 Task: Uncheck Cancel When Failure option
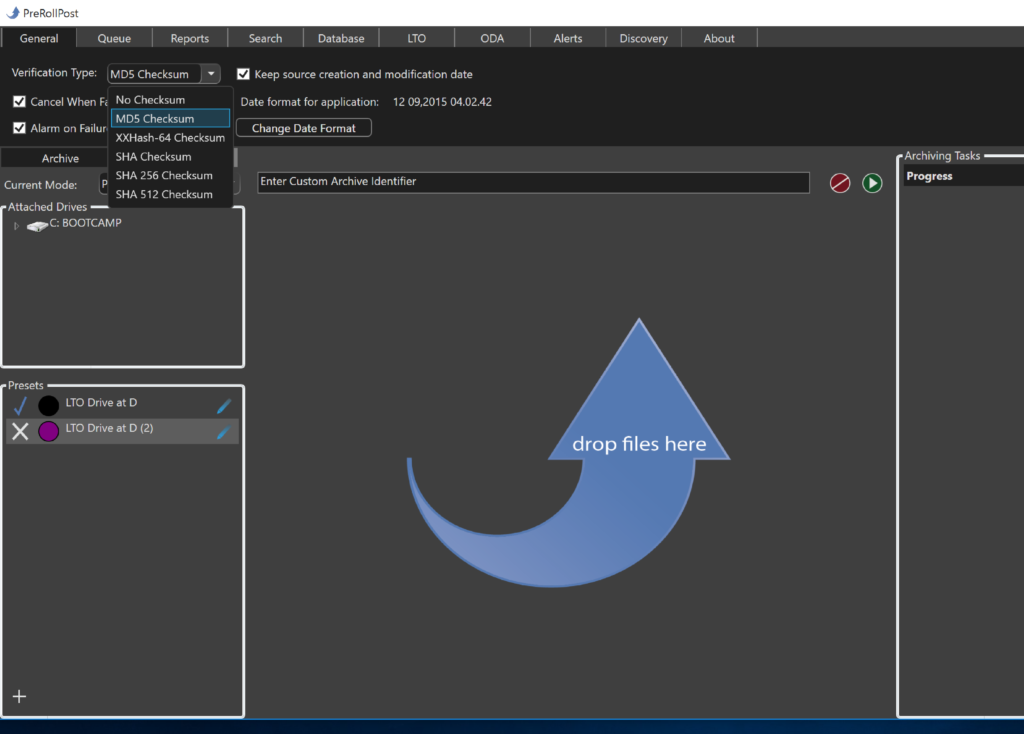click(x=18, y=101)
